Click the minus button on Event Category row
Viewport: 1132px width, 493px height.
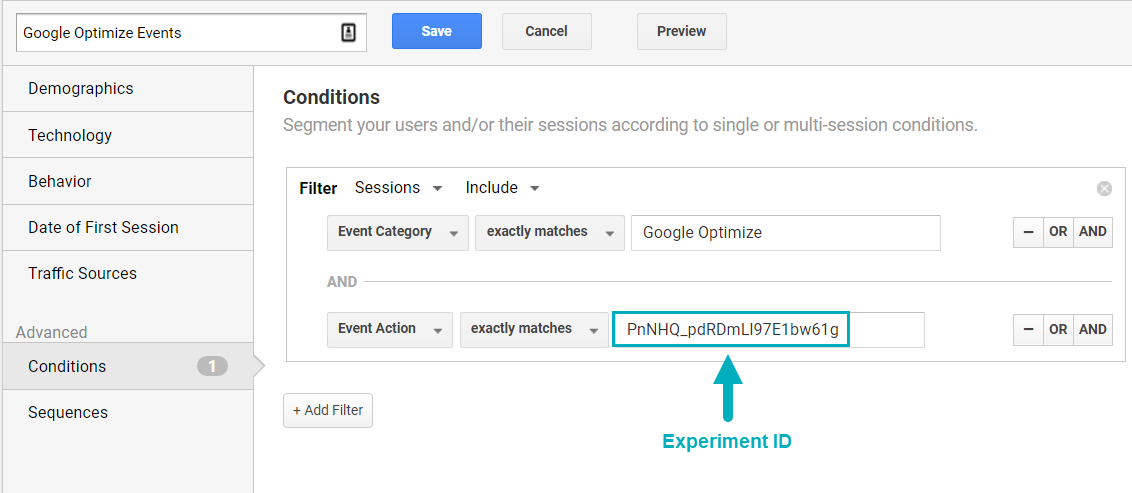point(1028,232)
